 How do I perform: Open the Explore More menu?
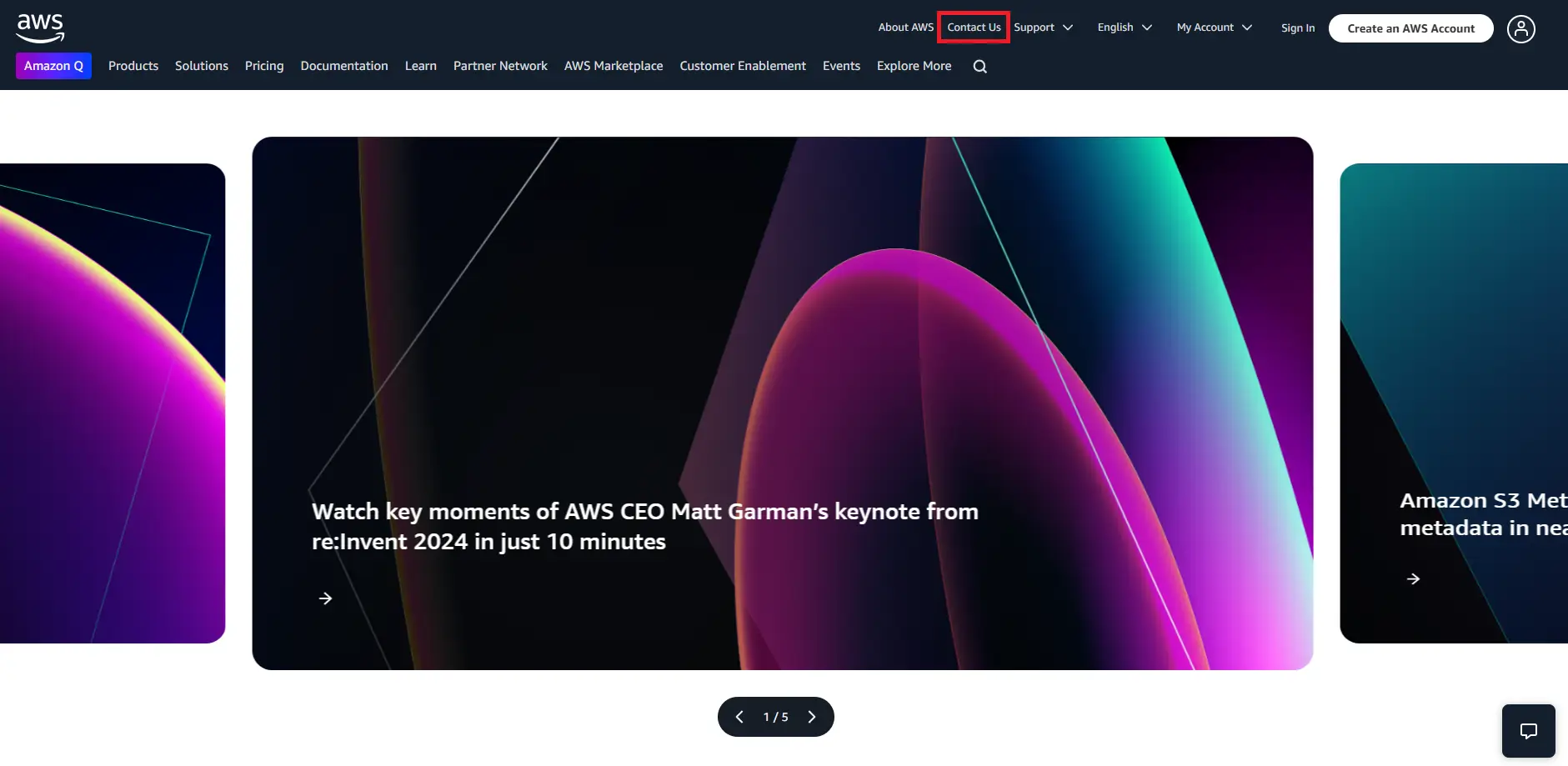coord(914,66)
